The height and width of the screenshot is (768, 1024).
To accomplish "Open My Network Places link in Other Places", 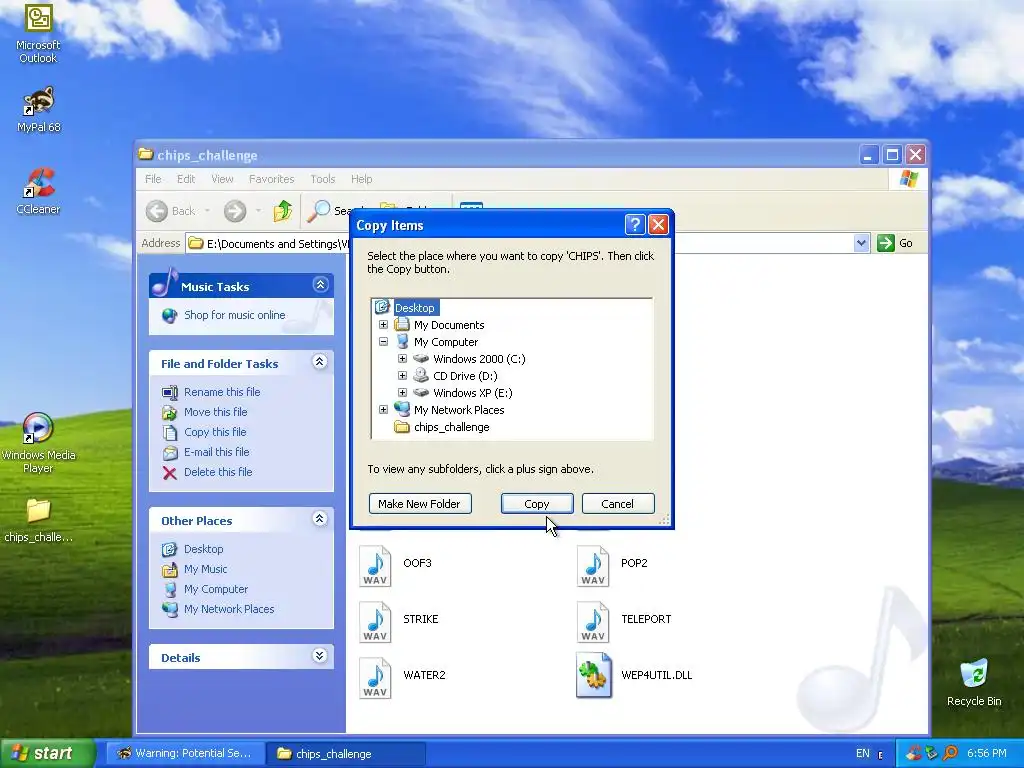I will (x=229, y=609).
